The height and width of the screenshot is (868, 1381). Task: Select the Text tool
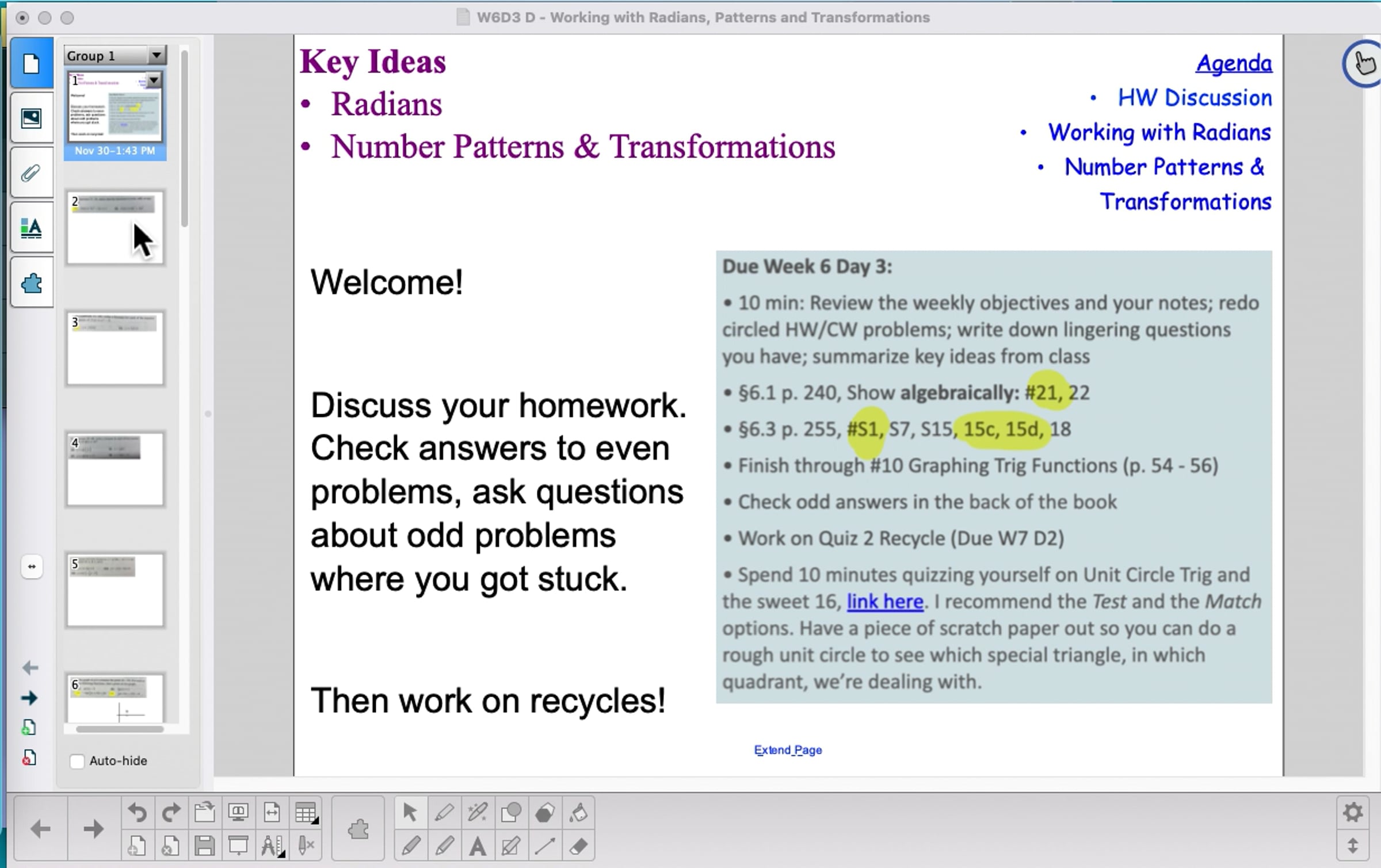pos(477,846)
